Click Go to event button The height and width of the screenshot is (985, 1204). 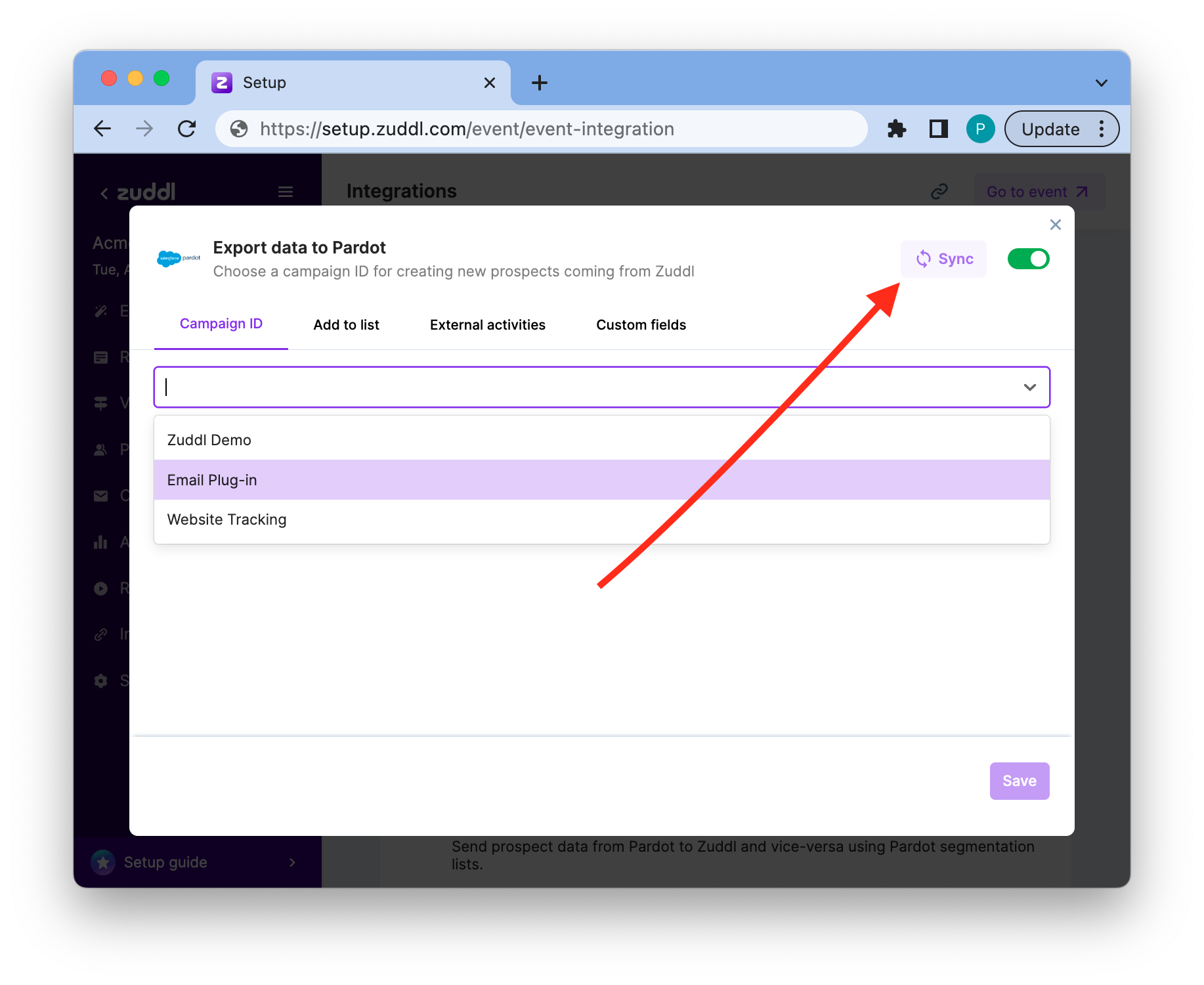pyautogui.click(x=1039, y=192)
